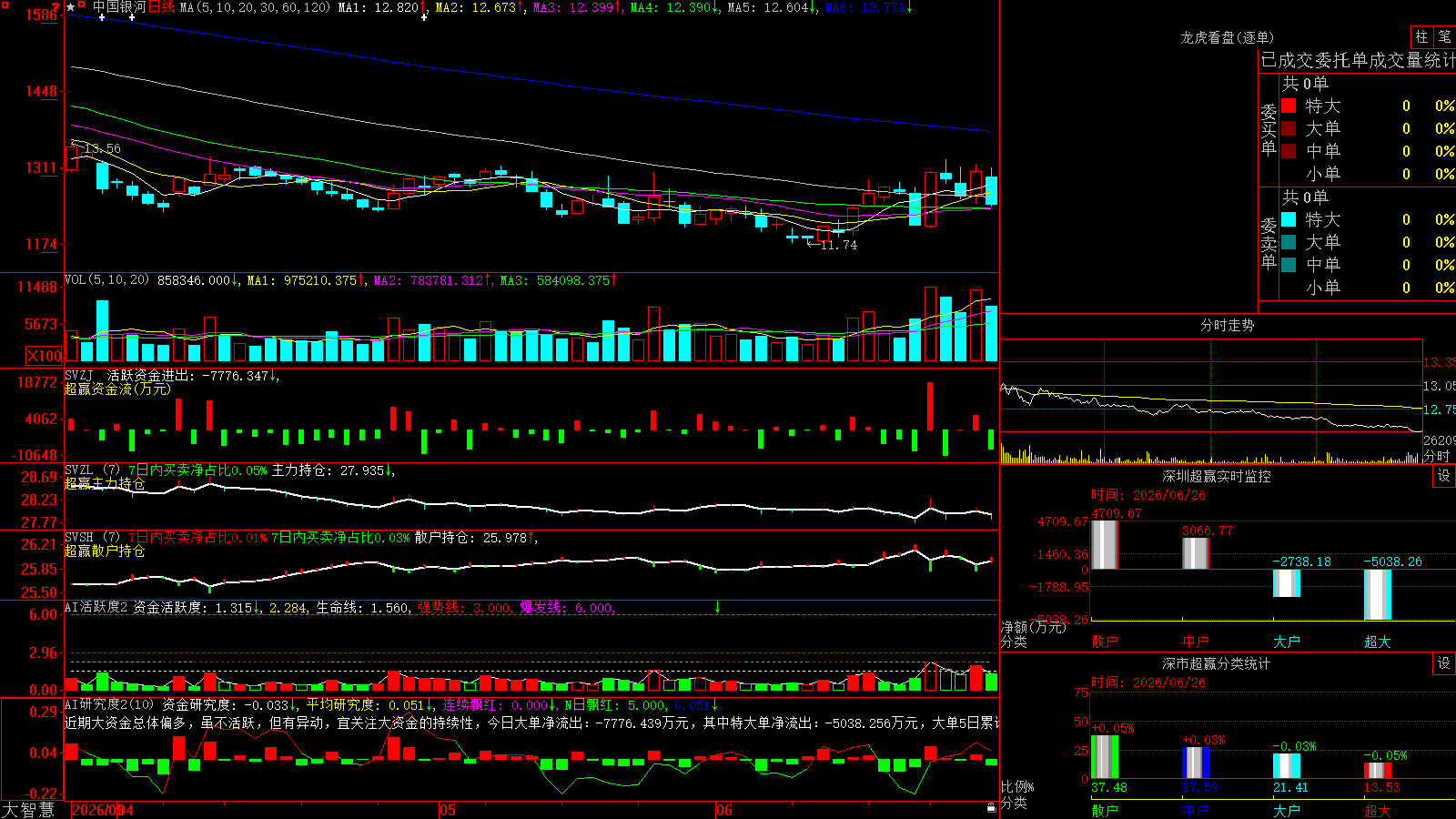Click the 超赢资金流(万元) label

[x=117, y=389]
